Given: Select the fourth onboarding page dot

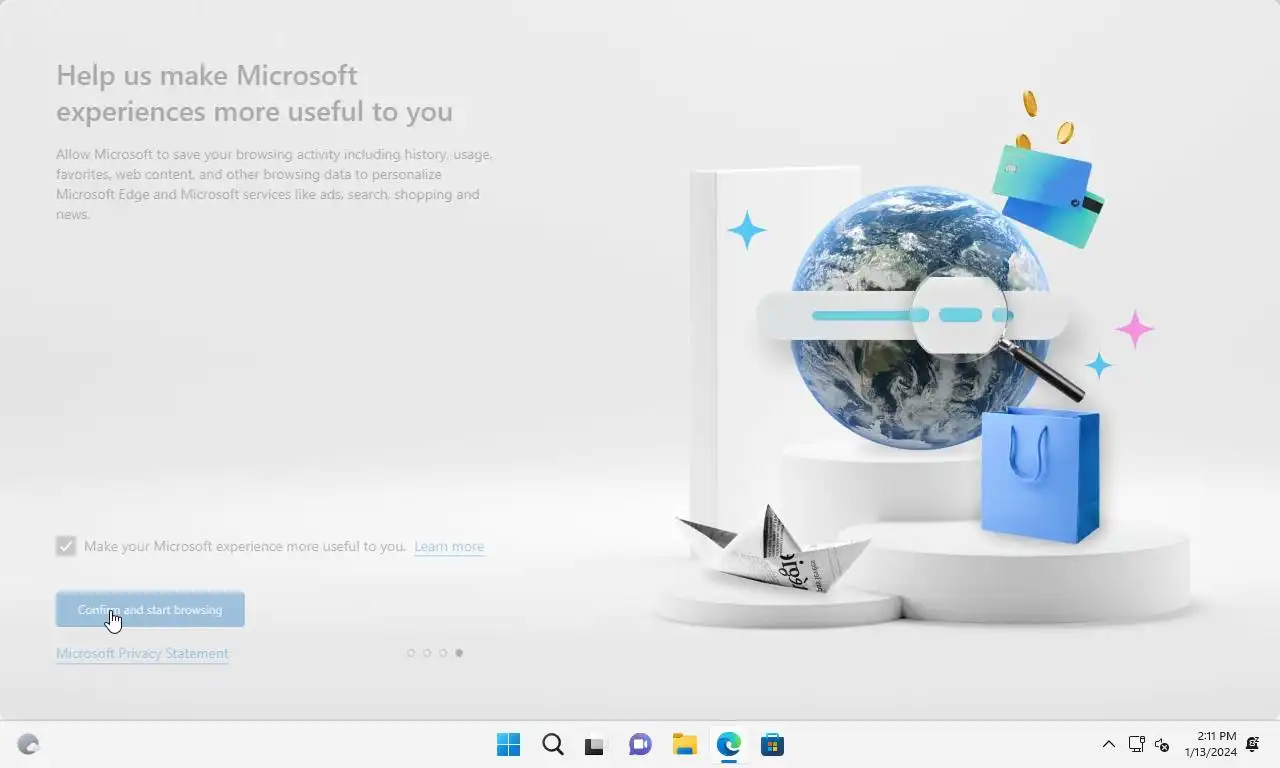Looking at the screenshot, I should (x=459, y=653).
